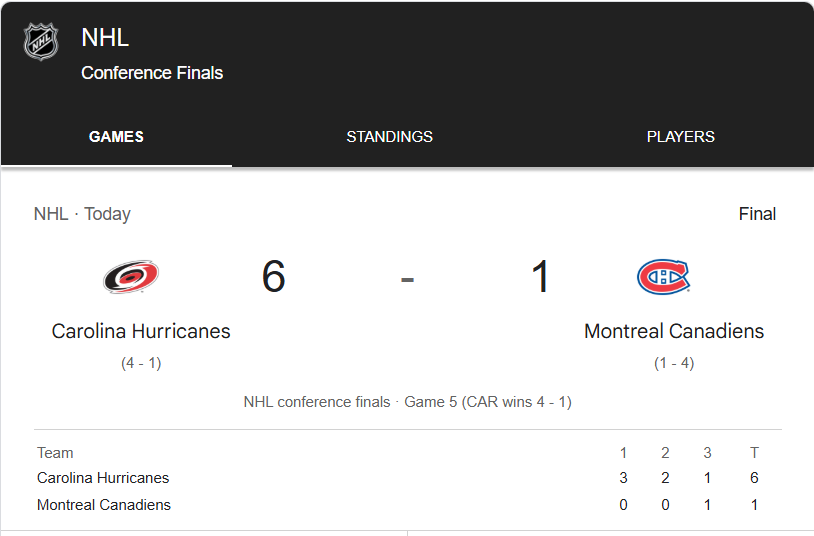Click the Montreal Canadiens team logo
The image size is (814, 536).
(x=663, y=277)
